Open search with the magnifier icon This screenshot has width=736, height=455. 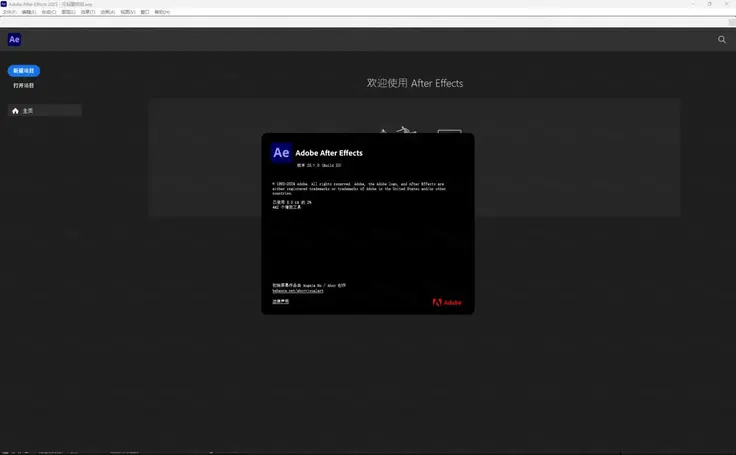click(x=722, y=40)
